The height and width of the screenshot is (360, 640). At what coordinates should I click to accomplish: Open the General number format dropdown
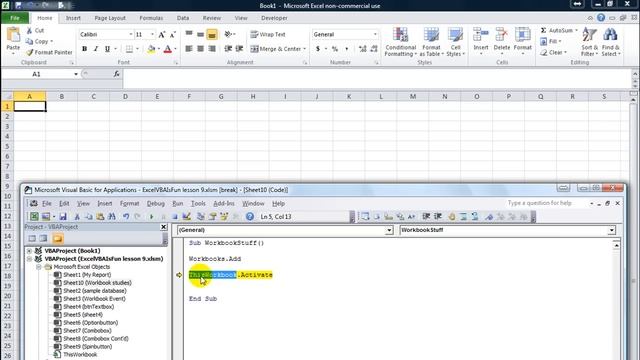375,34
